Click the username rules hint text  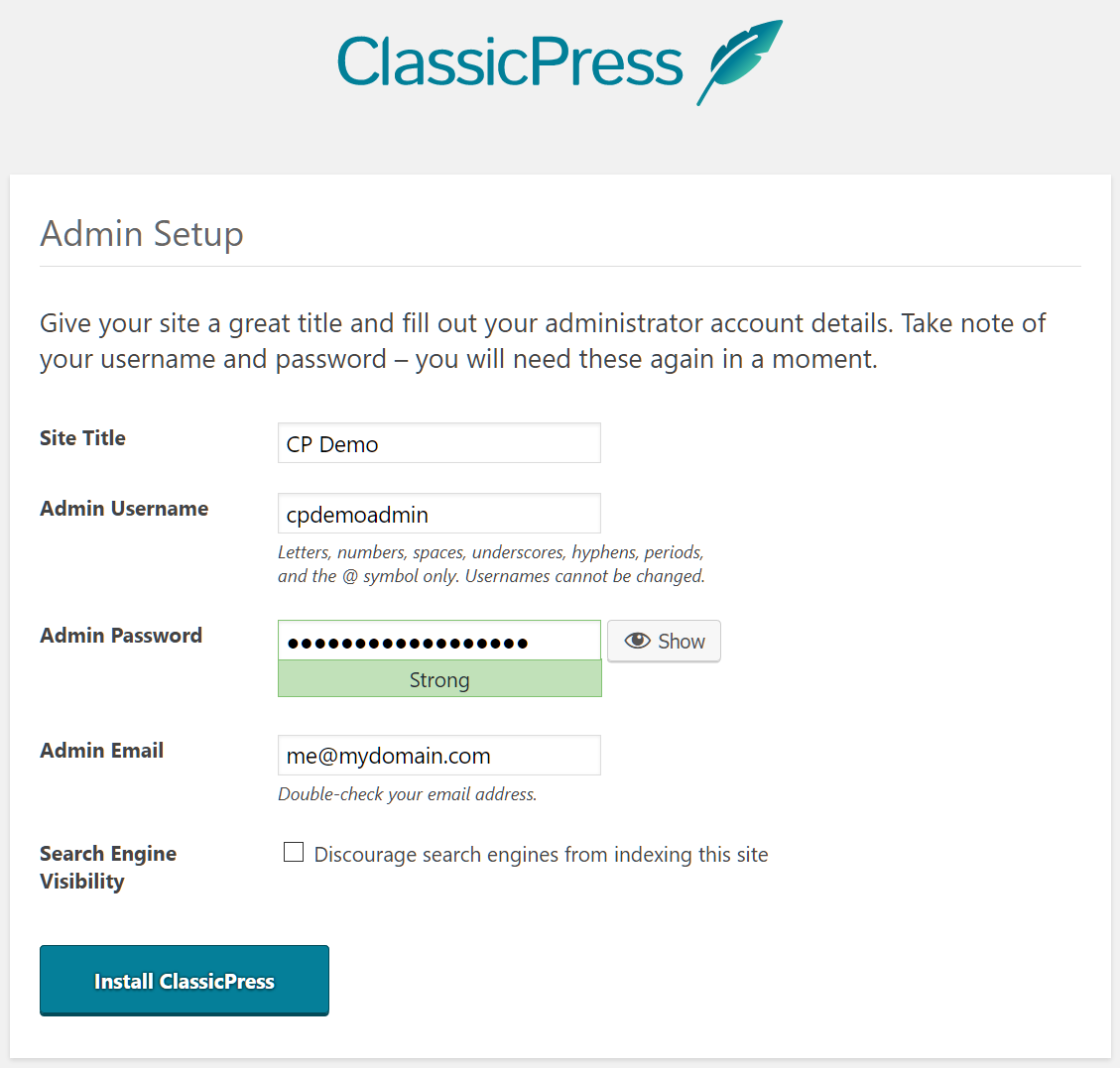tap(491, 564)
